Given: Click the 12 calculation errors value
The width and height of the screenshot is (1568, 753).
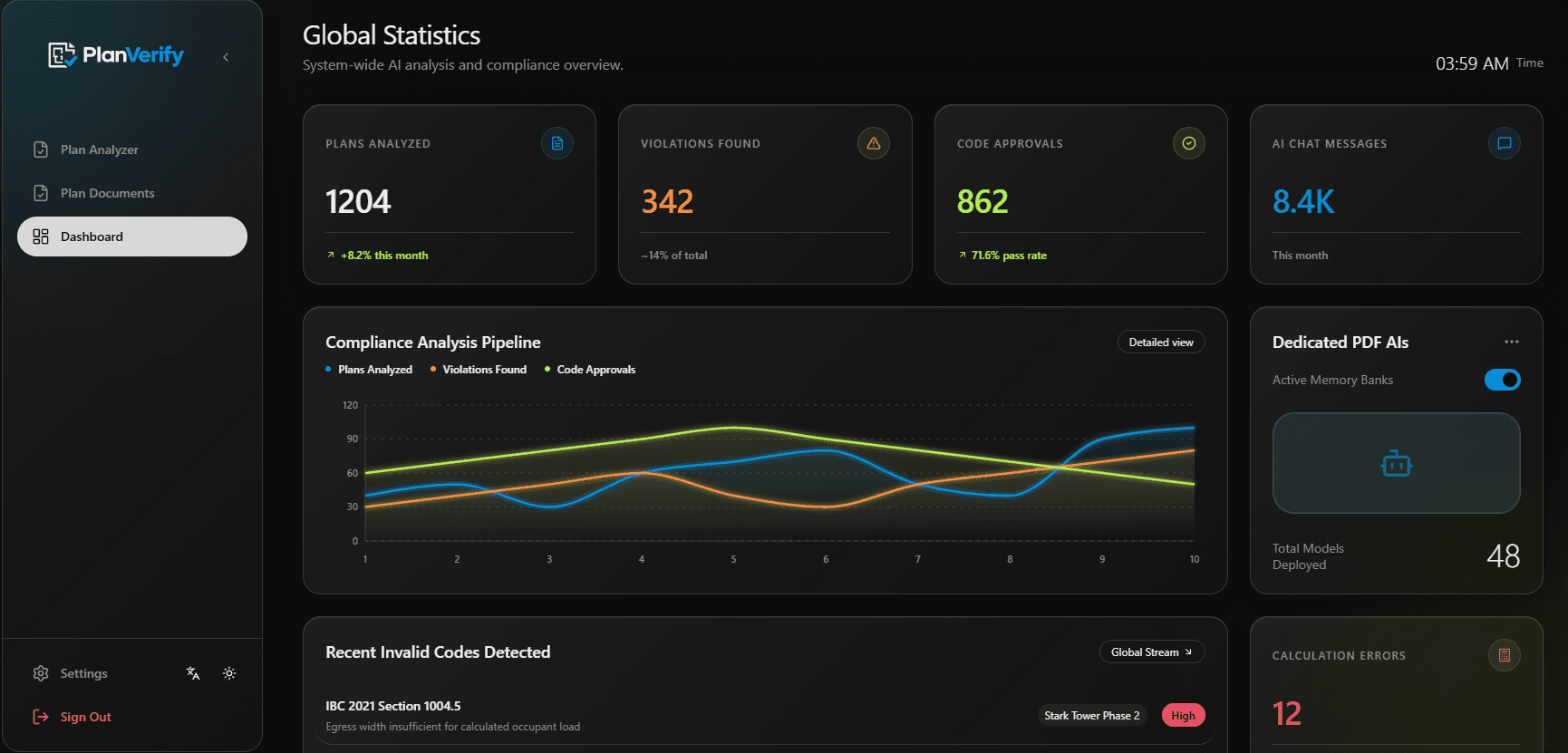Looking at the screenshot, I should 1287,714.
